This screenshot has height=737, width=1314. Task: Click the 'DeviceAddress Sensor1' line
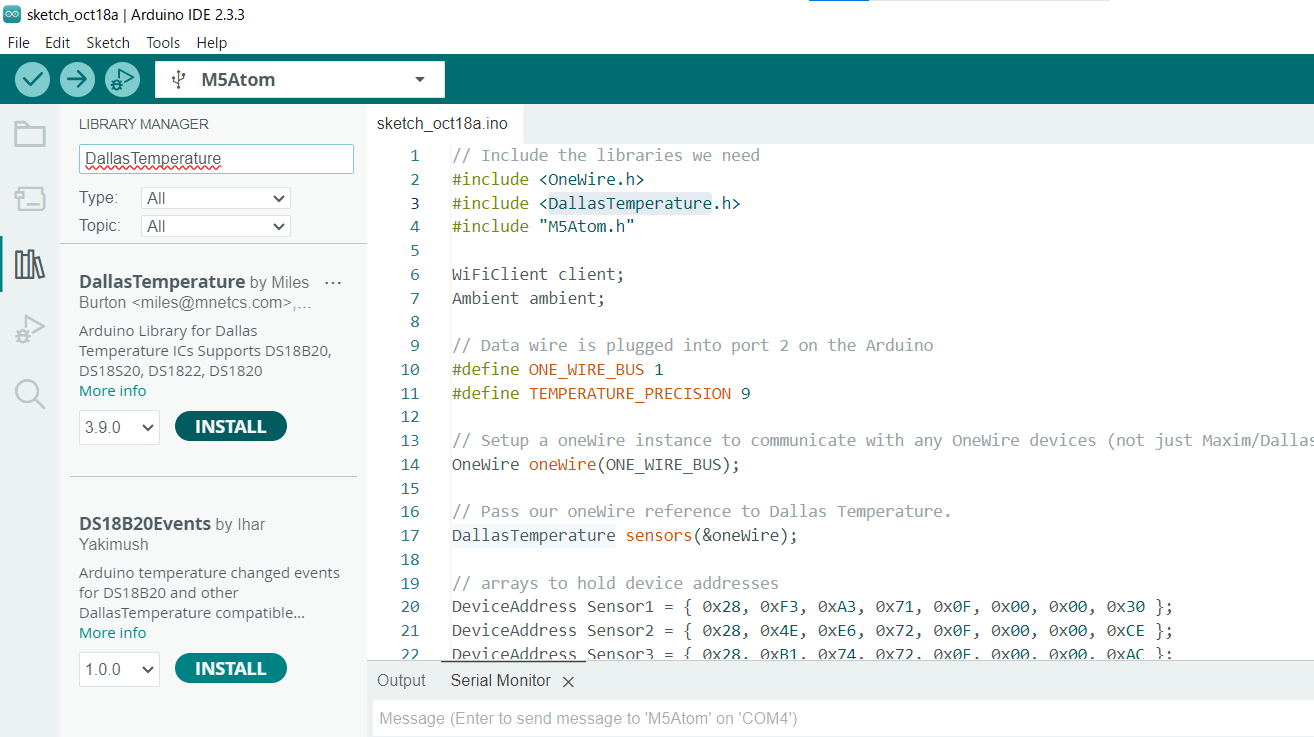pyautogui.click(x=812, y=607)
